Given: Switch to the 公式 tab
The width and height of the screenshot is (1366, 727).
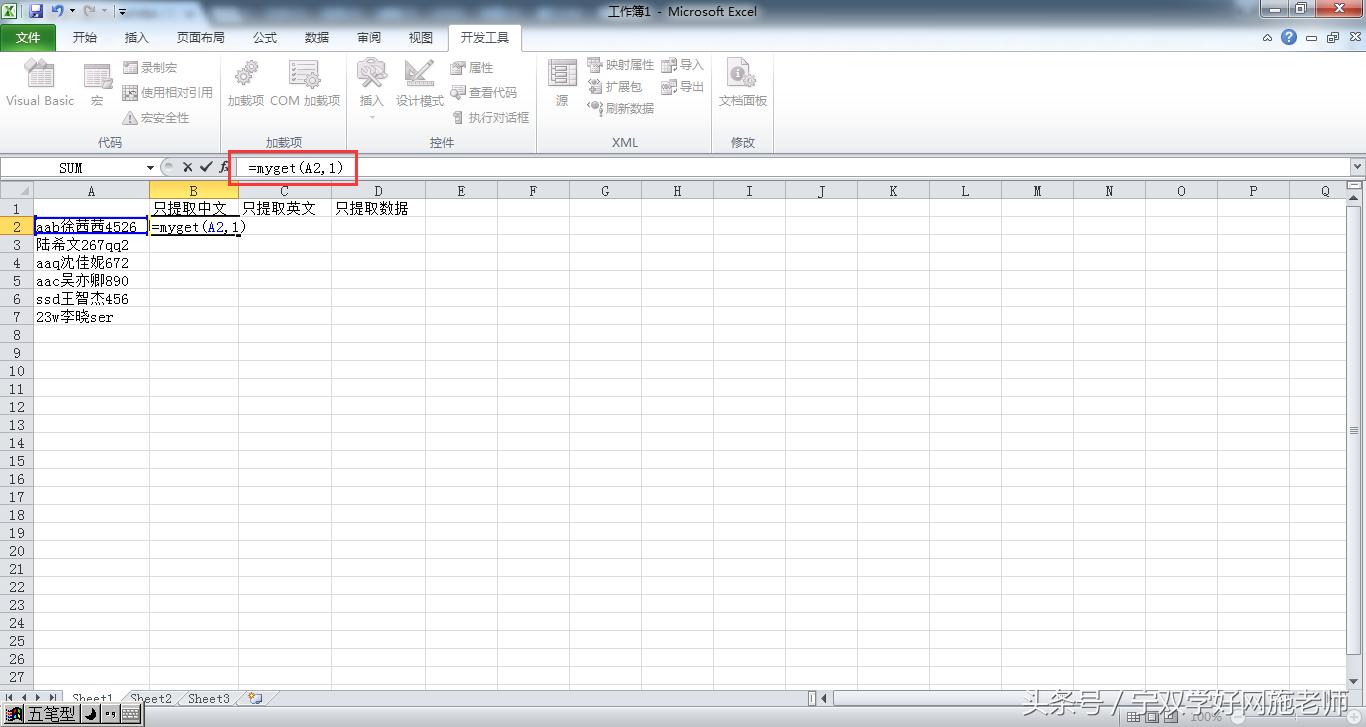Looking at the screenshot, I should (265, 38).
